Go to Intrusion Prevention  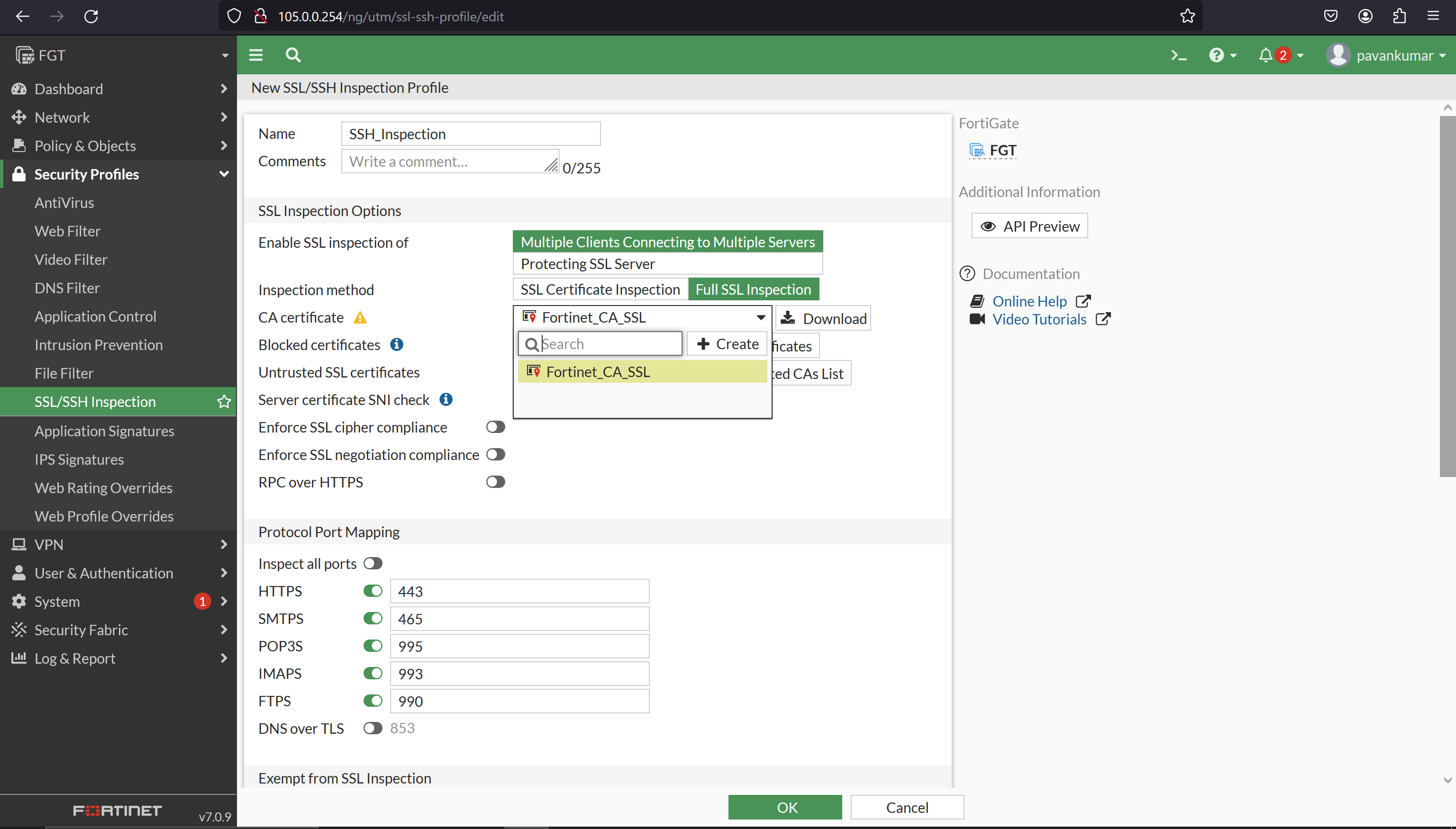pyautogui.click(x=98, y=344)
